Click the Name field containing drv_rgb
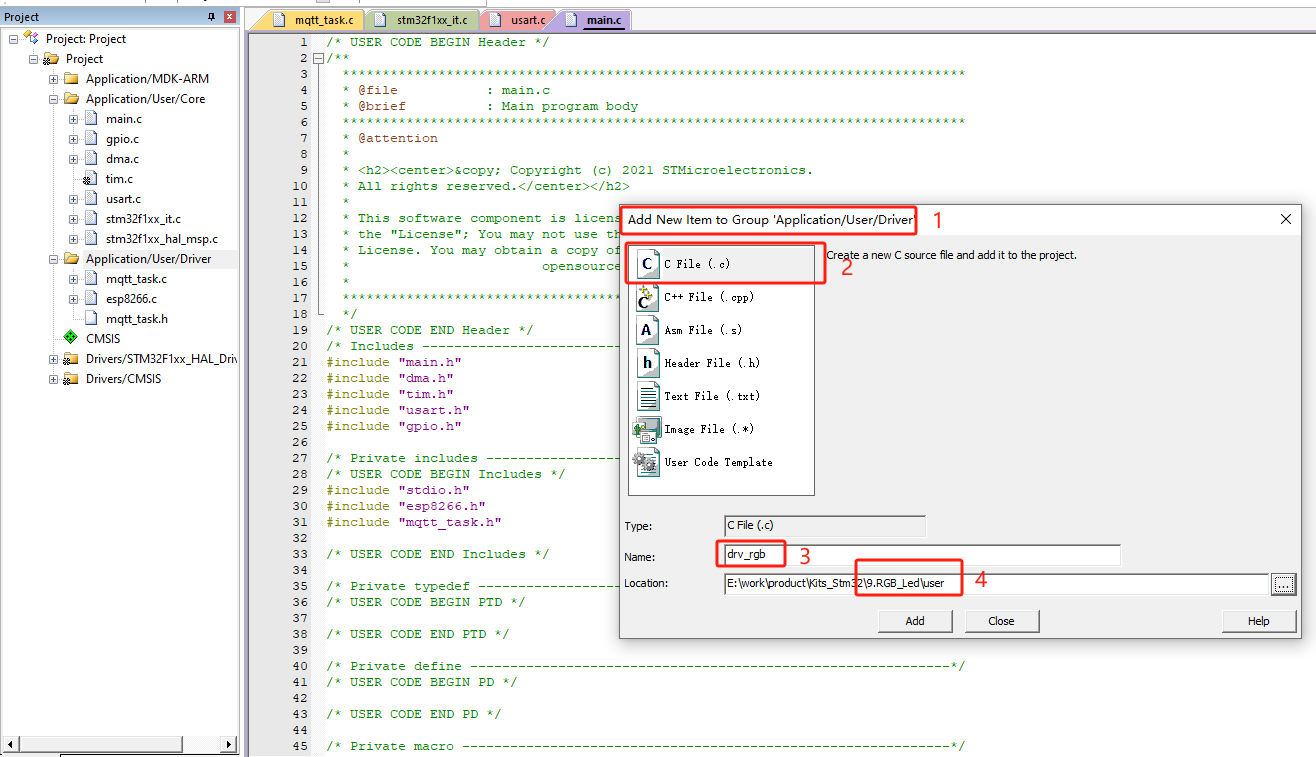 click(922, 555)
